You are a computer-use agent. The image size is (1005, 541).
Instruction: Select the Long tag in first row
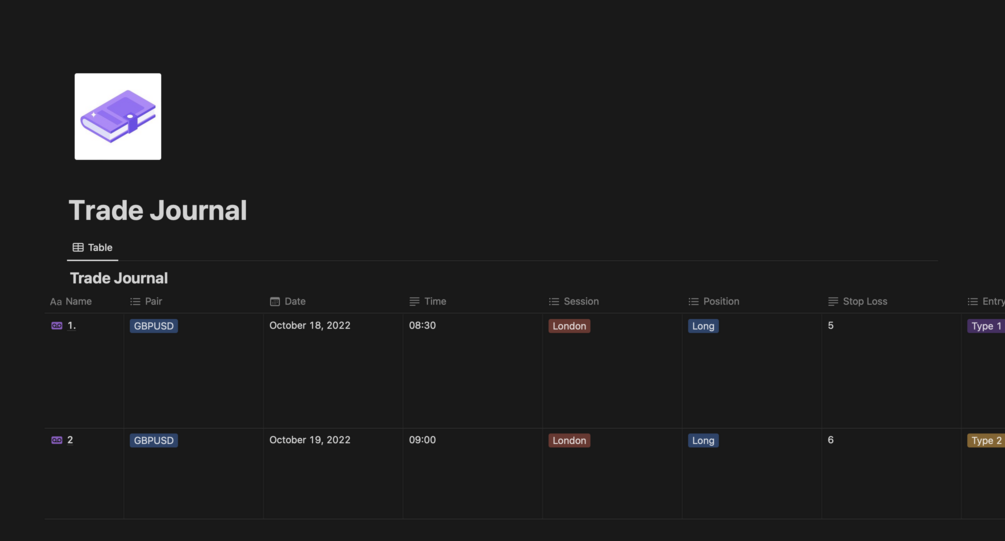[703, 326]
